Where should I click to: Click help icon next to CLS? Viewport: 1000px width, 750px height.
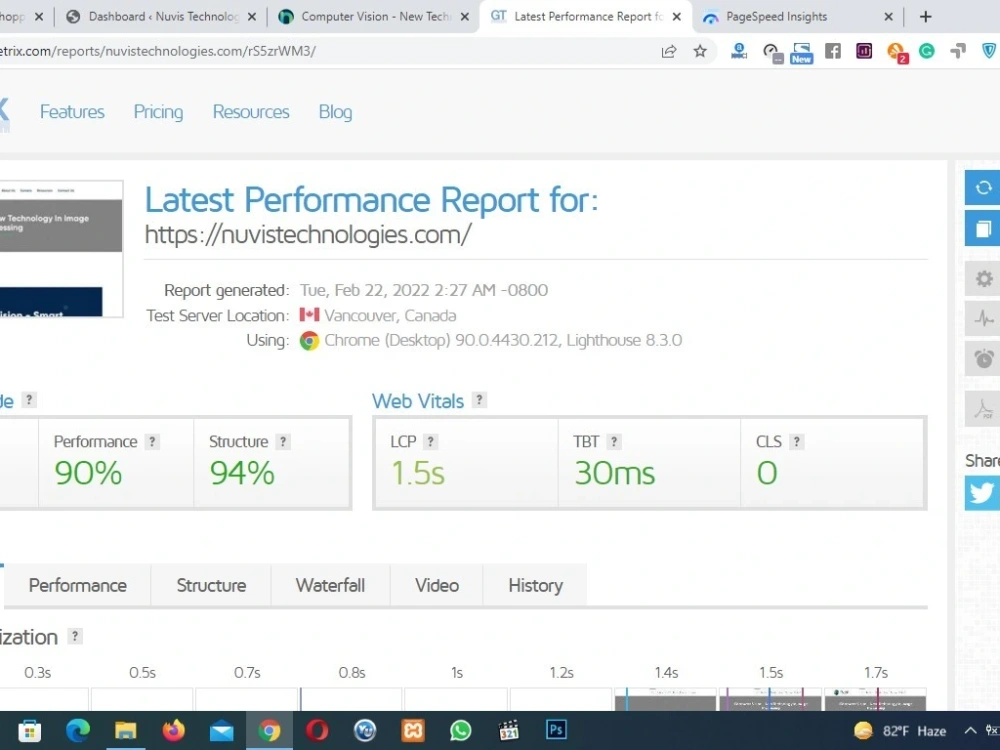click(796, 441)
